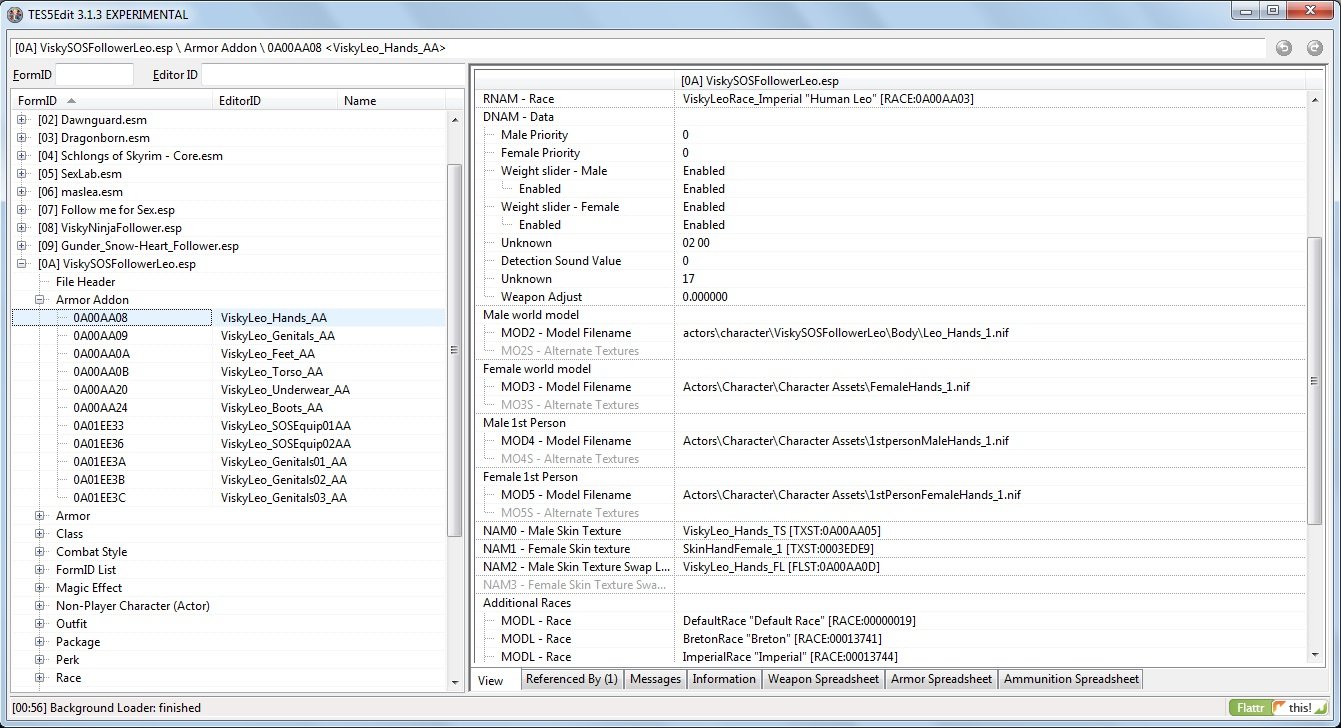Click the navigate forward arrow button
Viewport: 1341px width, 728px height.
(x=1314, y=48)
